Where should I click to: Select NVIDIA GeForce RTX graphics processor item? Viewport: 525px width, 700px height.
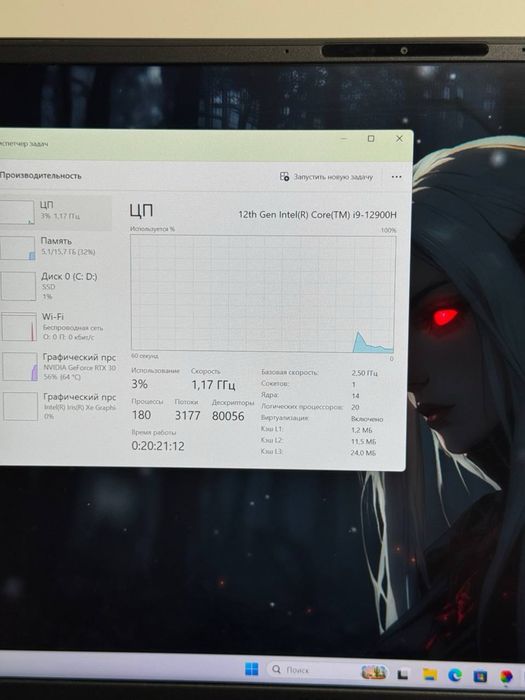pos(58,367)
